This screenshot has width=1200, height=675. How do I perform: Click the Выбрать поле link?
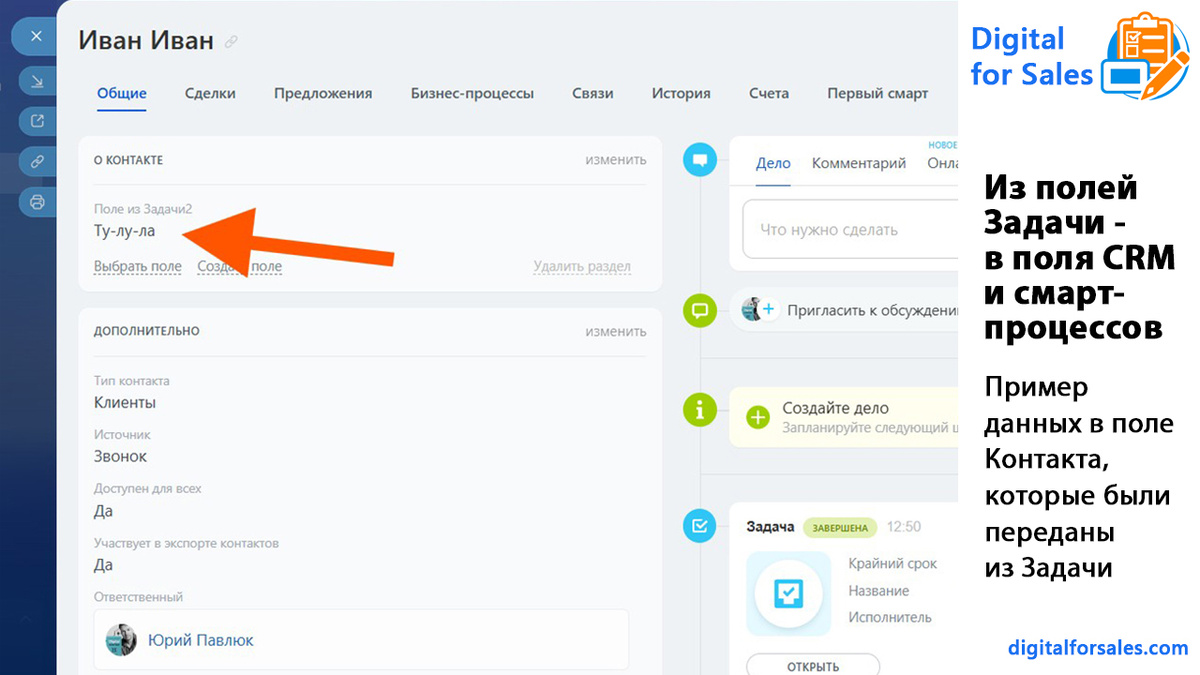[138, 266]
